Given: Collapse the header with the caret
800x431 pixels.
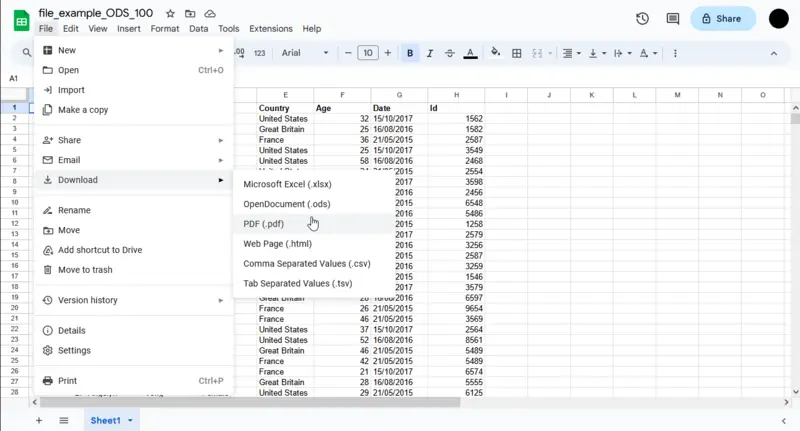Looking at the screenshot, I should click(773, 54).
